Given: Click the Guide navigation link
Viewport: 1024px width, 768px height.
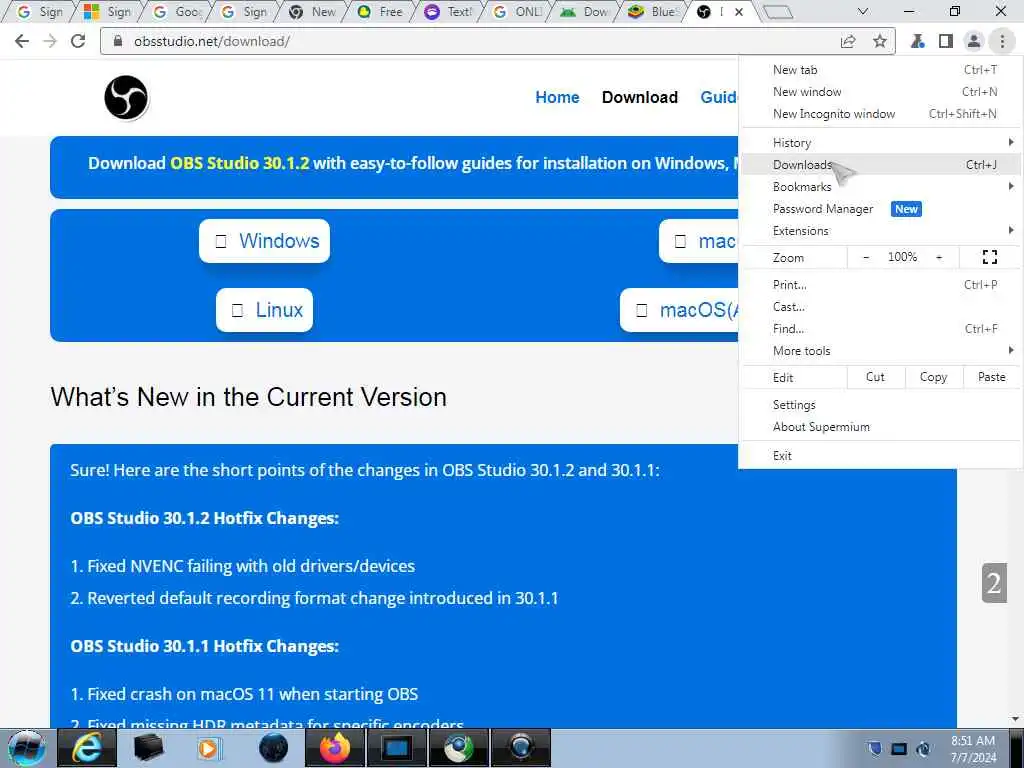Looking at the screenshot, I should pyautogui.click(x=719, y=97).
